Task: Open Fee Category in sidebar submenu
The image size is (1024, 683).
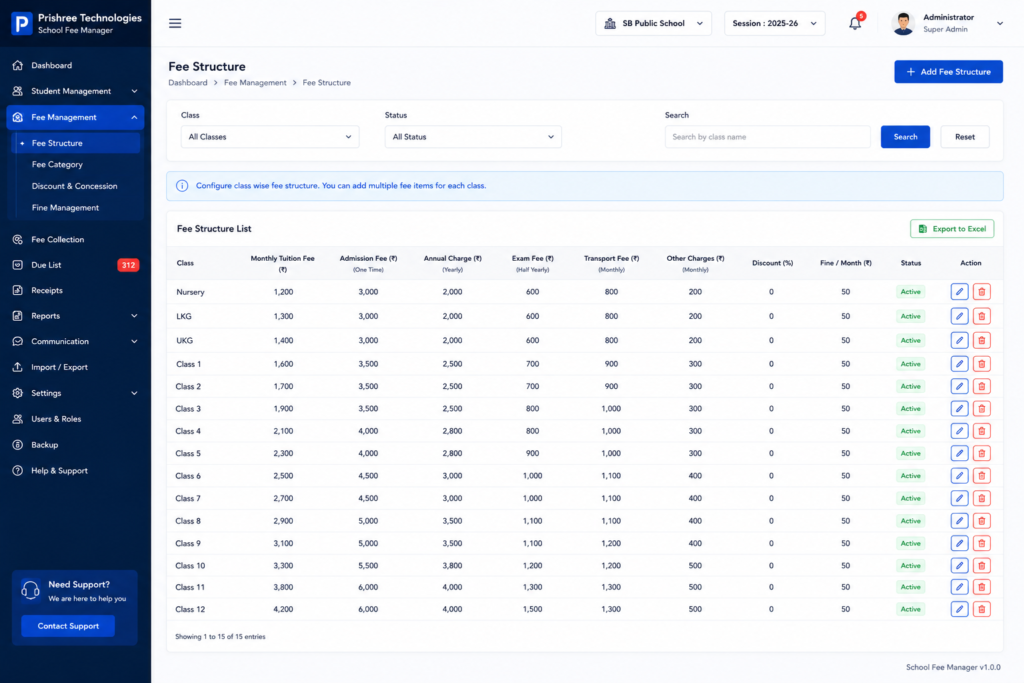Action: [57, 165]
